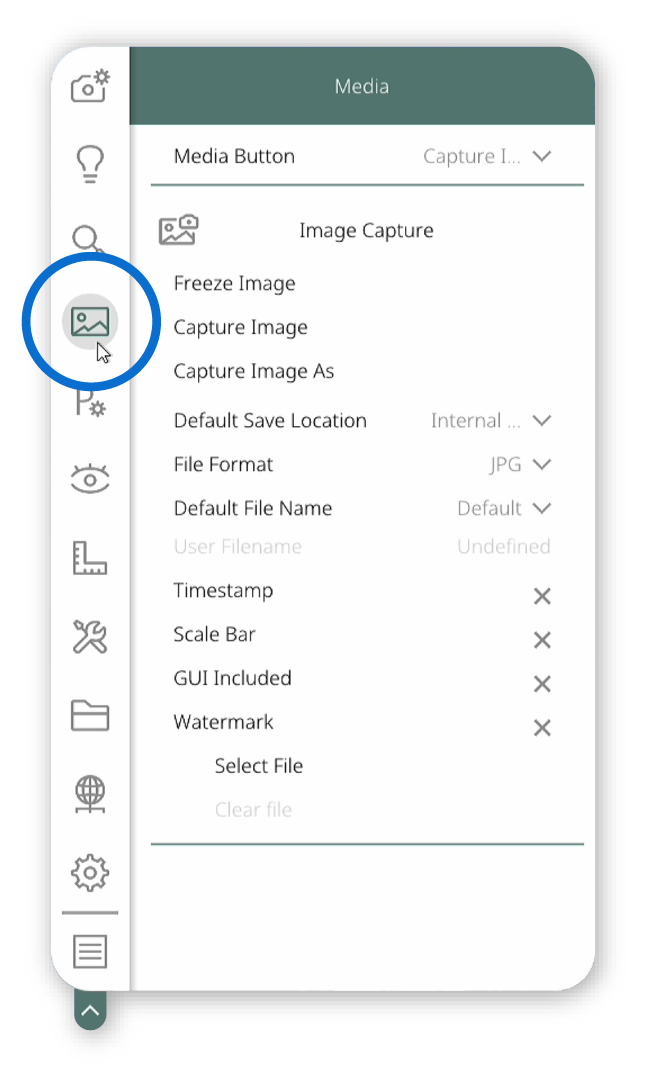This screenshot has width=646, height=1076.
Task: Toggle the Watermark option
Action: pos(542,727)
